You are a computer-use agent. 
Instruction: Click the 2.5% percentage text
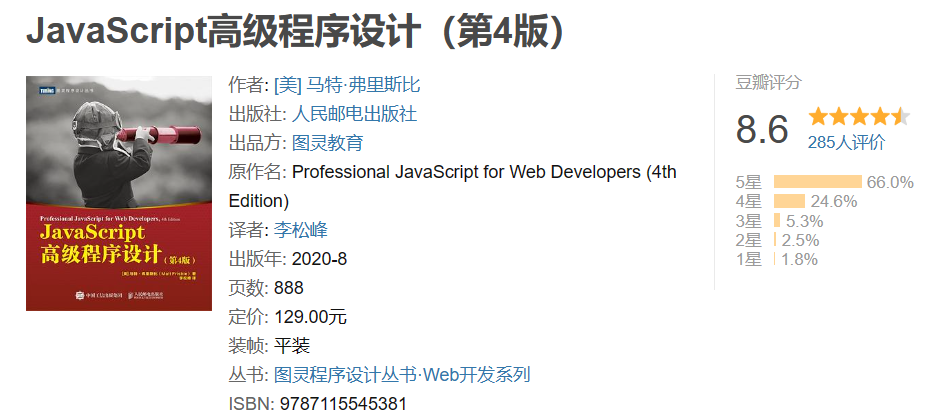click(x=800, y=240)
